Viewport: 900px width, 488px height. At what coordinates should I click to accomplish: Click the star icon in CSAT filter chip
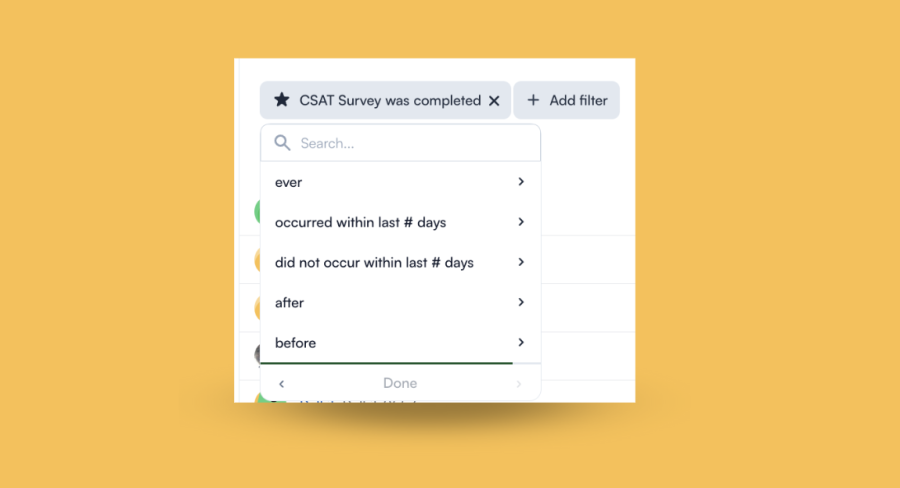pyautogui.click(x=281, y=100)
